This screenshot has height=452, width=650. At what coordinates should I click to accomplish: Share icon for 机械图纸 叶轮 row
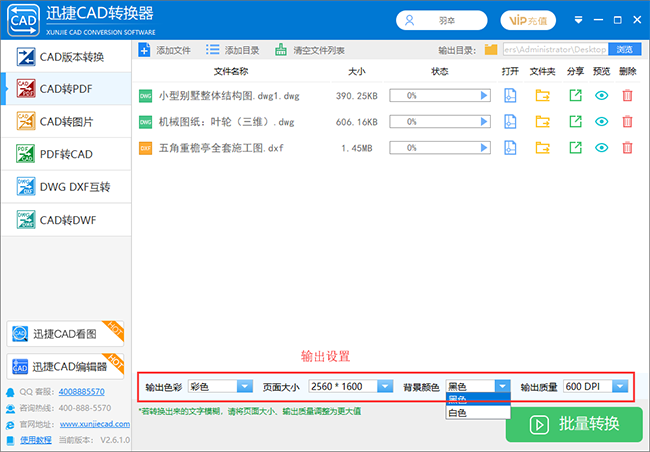[x=575, y=122]
